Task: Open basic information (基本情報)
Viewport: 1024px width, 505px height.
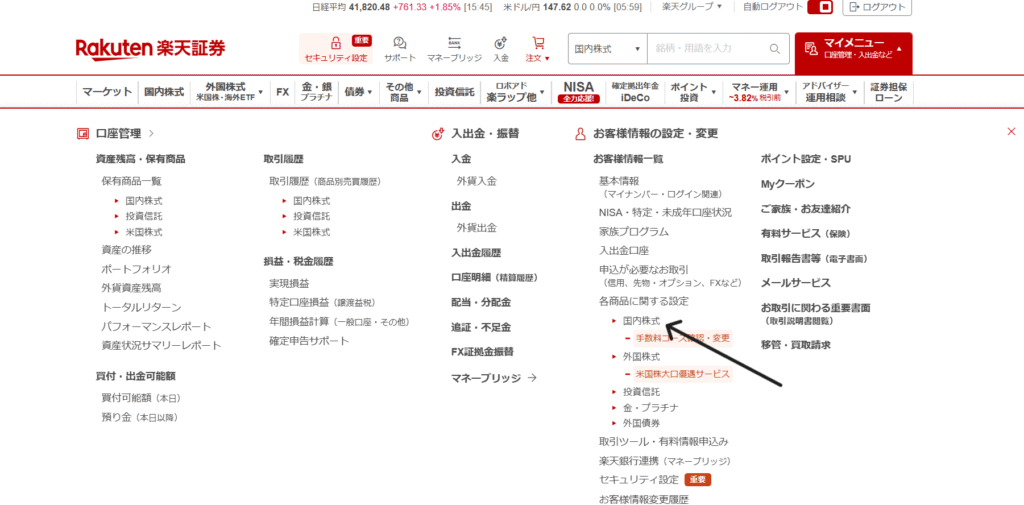Action: point(619,181)
